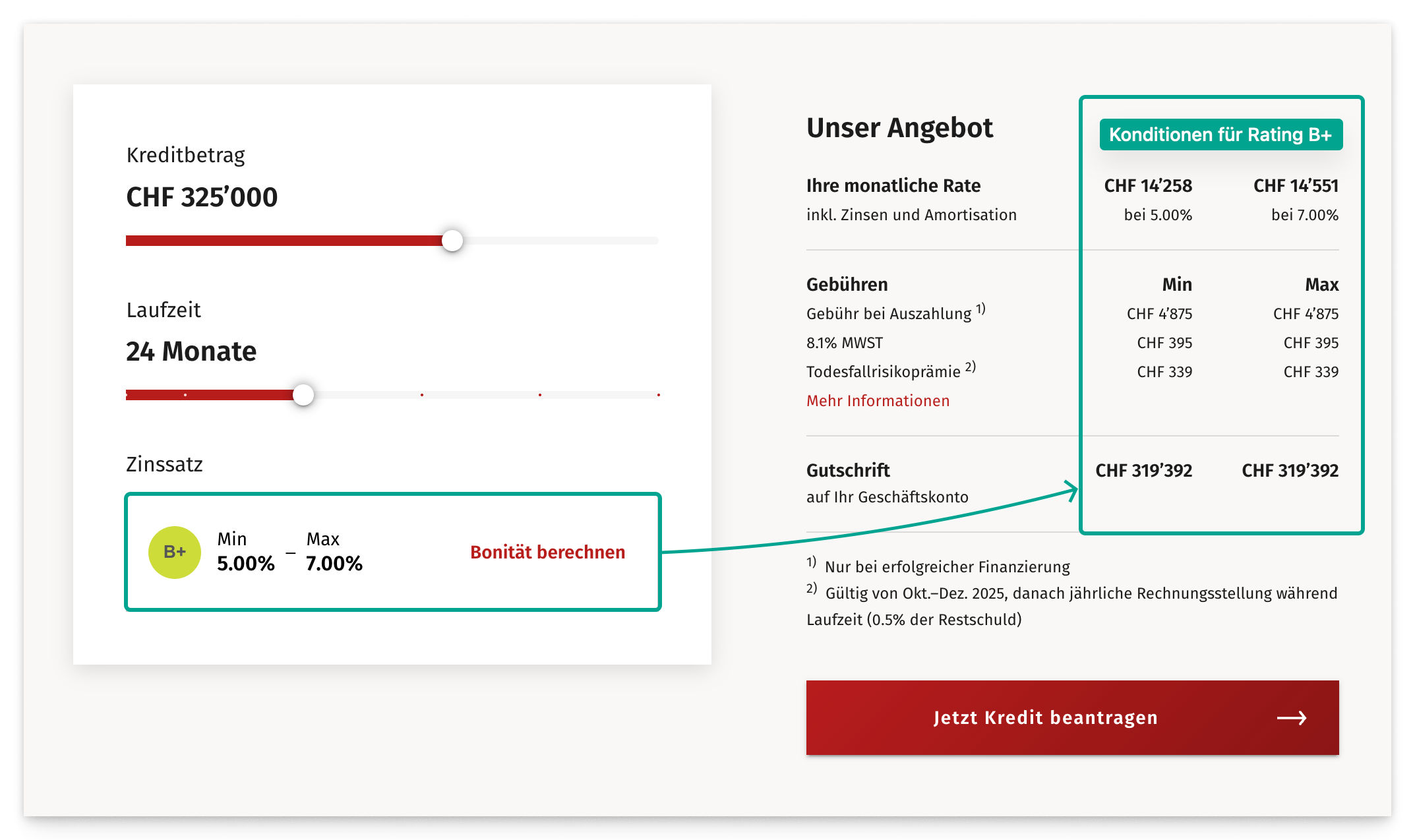Click the 8.1% MWST fee label
This screenshot has height=840, width=1415.
point(845,343)
